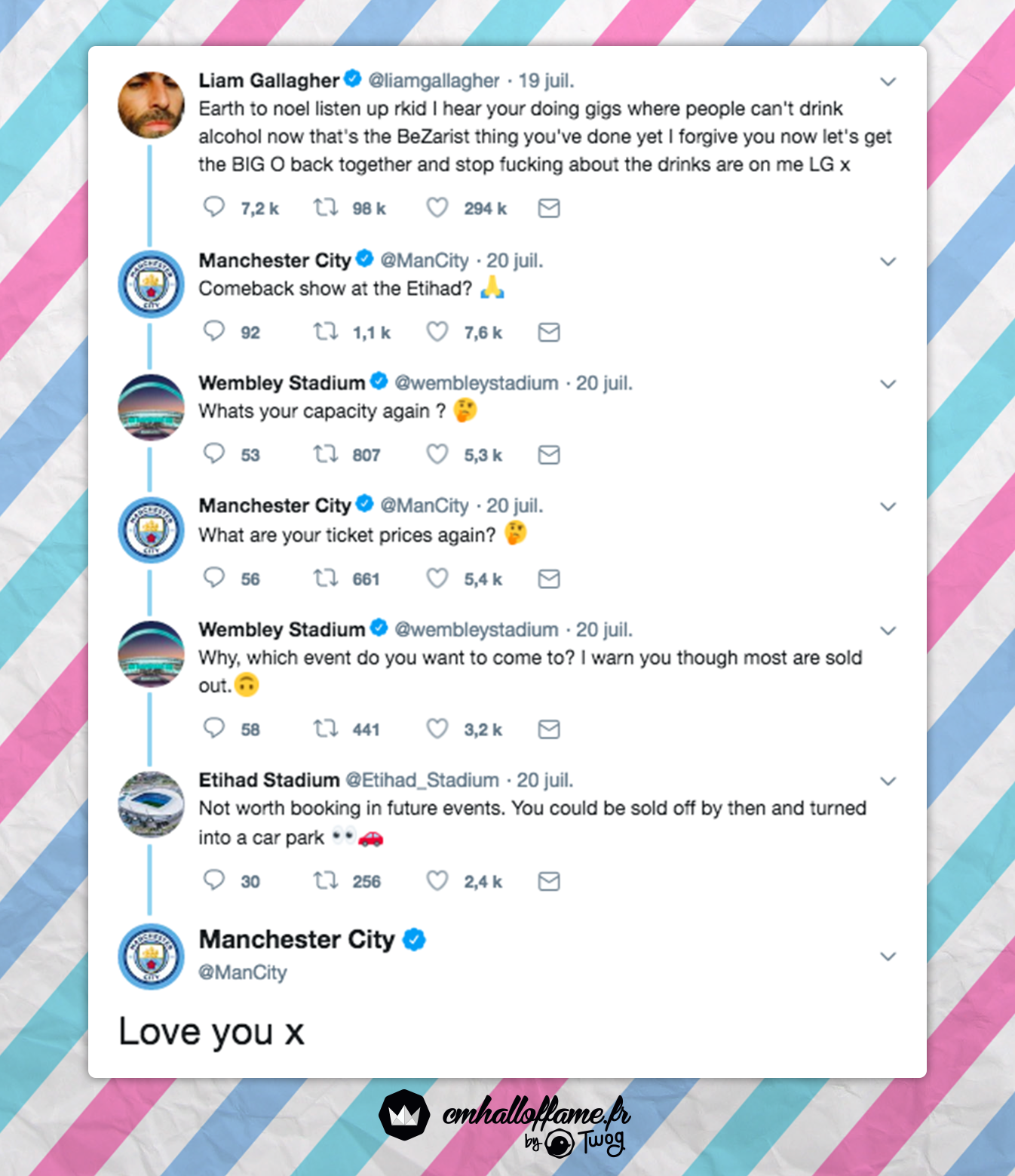Like Liam Gallagher's tweet
This screenshot has height=1176, width=1015.
coord(437,207)
